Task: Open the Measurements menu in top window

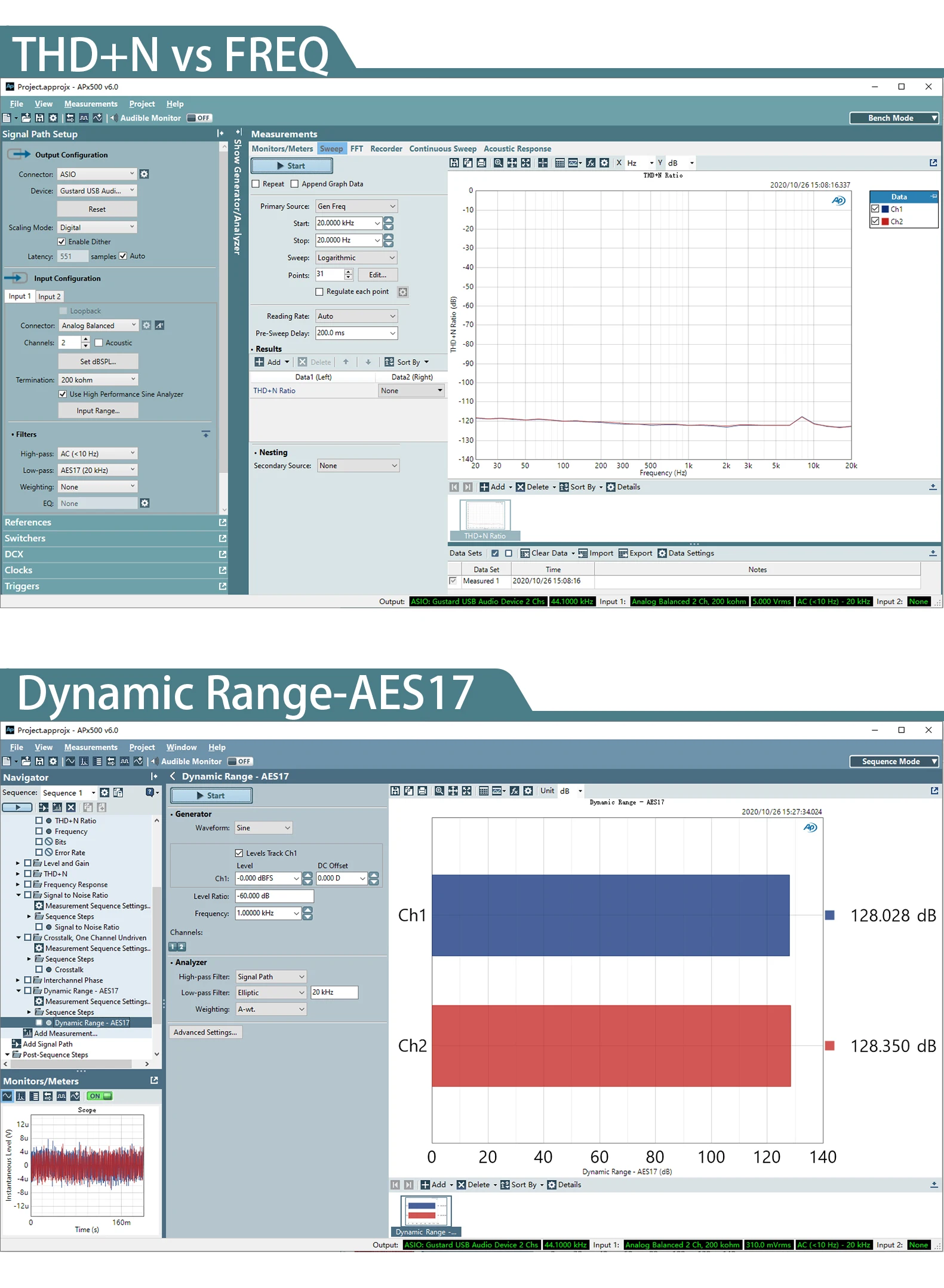Action: (91, 104)
